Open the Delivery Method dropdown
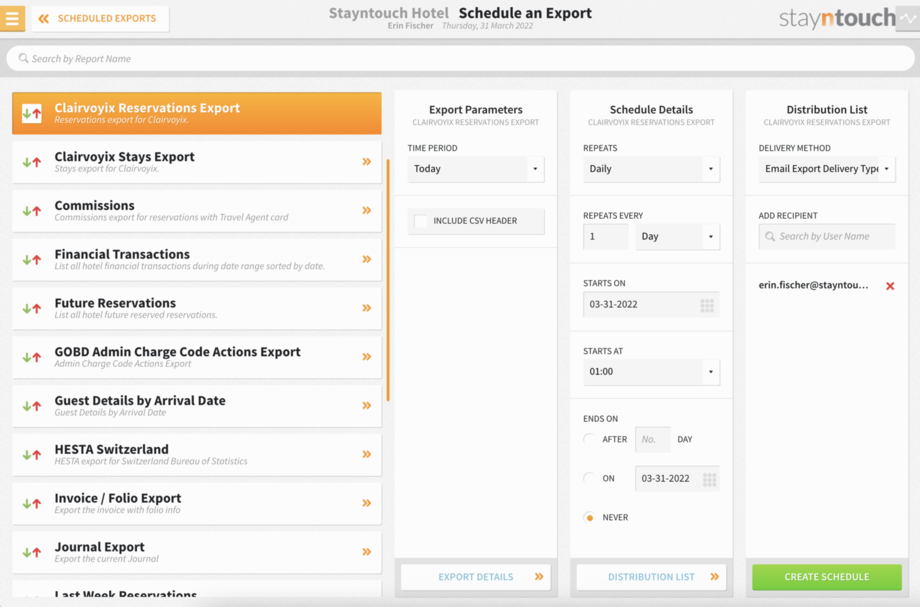 click(x=827, y=169)
